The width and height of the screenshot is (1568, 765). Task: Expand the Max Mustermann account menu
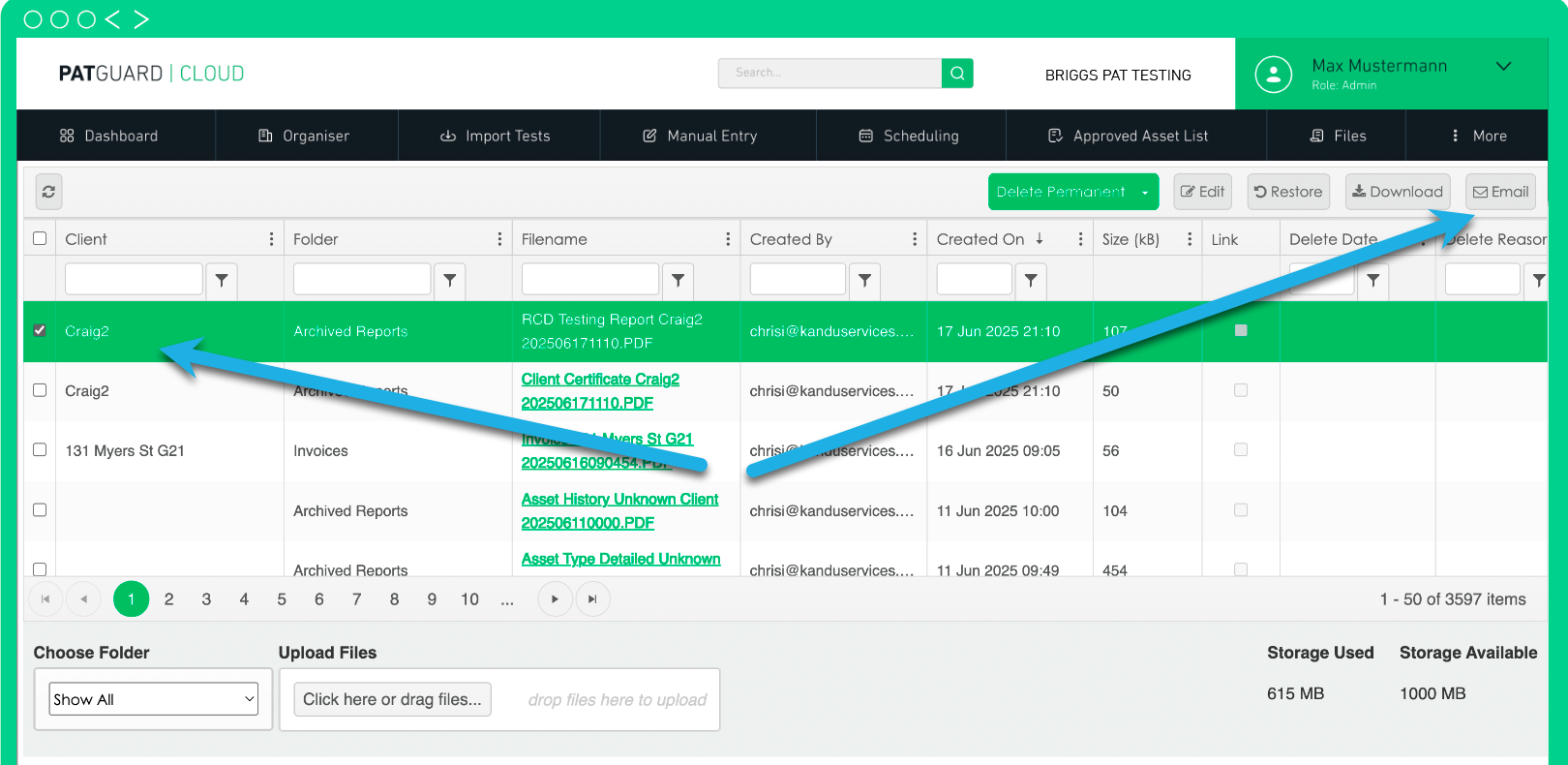tap(1503, 66)
